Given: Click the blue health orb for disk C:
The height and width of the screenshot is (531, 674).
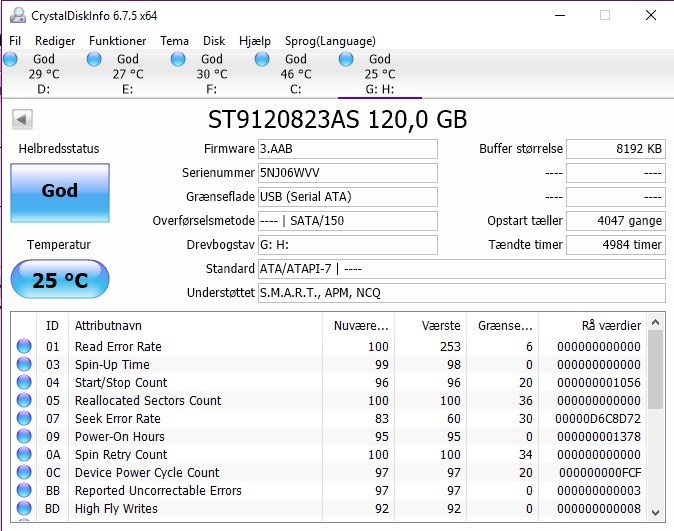Looking at the screenshot, I should click(262, 59).
